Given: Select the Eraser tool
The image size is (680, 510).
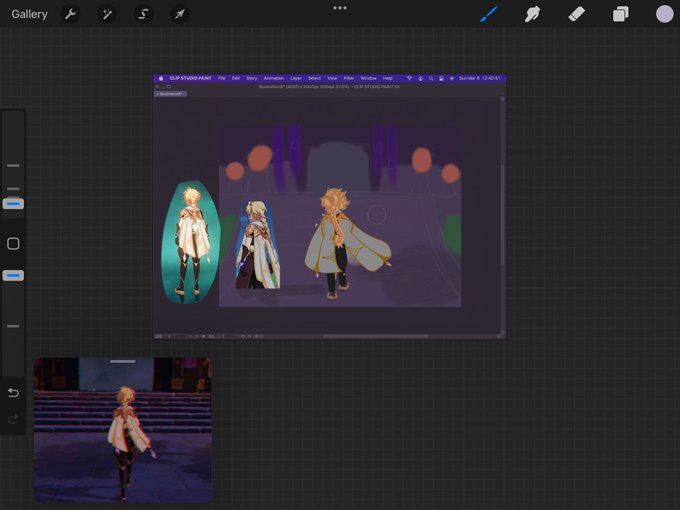Looking at the screenshot, I should click(576, 14).
